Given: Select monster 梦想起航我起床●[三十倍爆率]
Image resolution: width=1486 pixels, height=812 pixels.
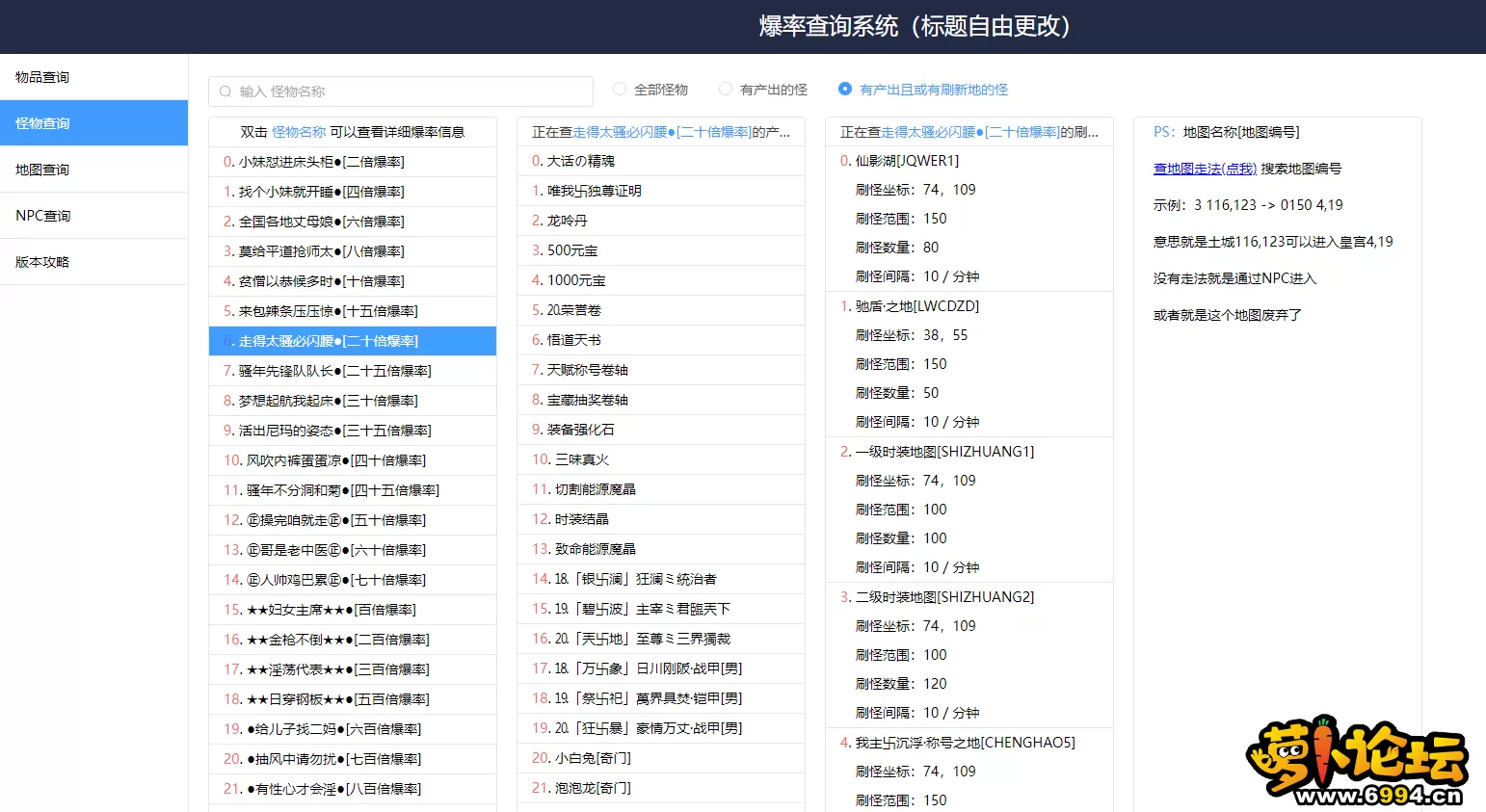Looking at the screenshot, I should pos(353,401).
